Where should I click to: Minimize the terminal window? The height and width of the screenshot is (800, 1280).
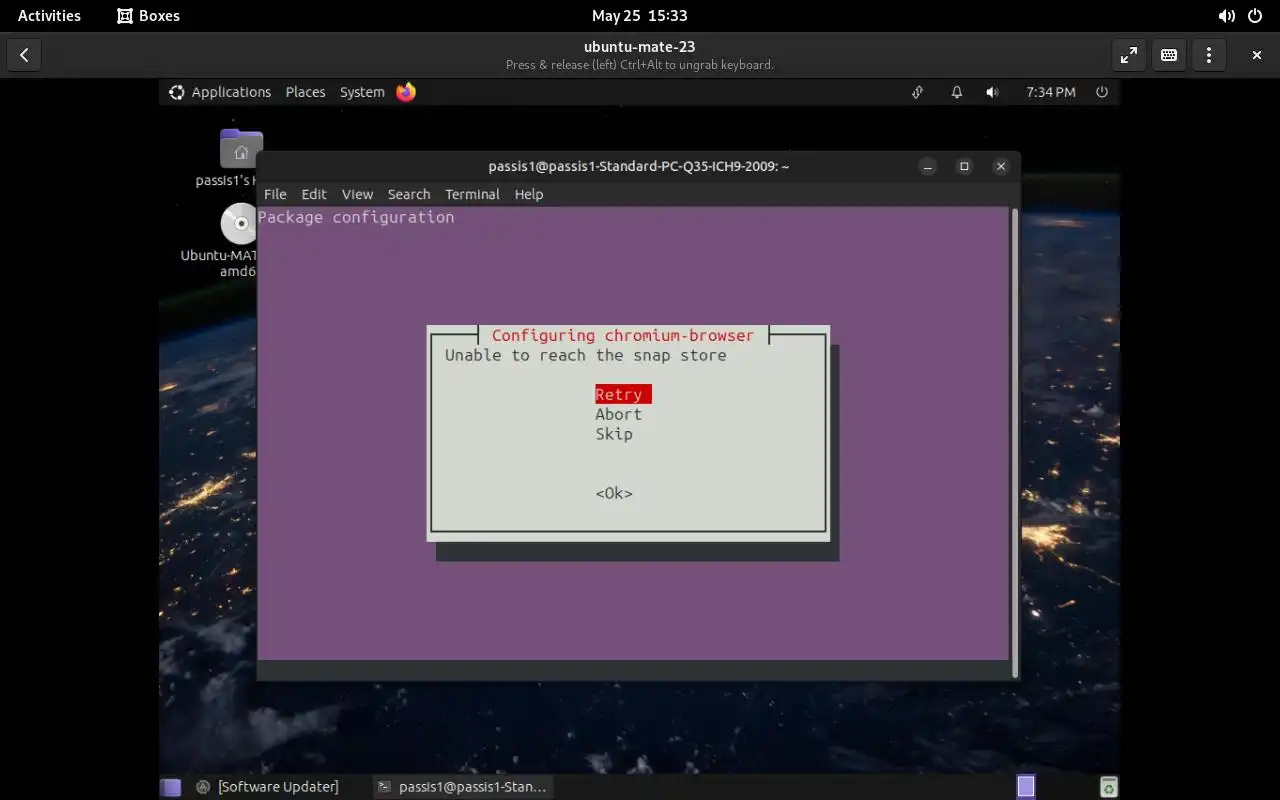[x=928, y=167]
